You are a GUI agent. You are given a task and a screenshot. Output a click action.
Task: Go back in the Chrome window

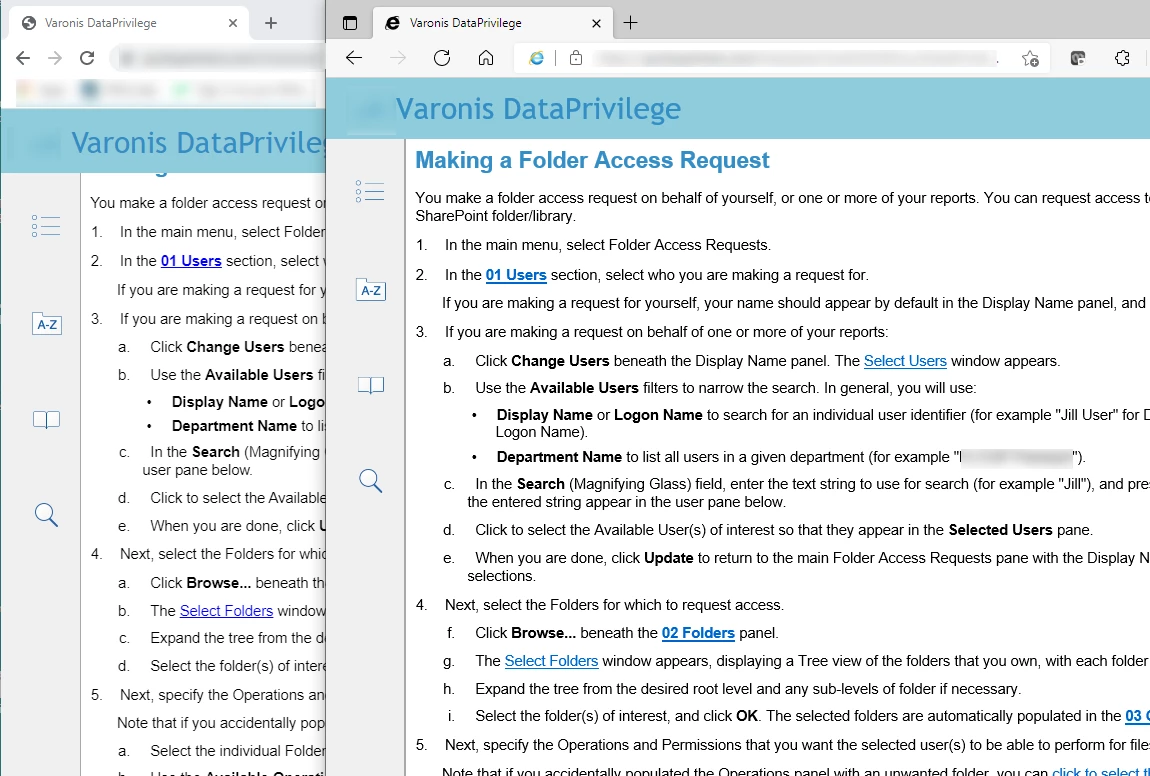(23, 58)
